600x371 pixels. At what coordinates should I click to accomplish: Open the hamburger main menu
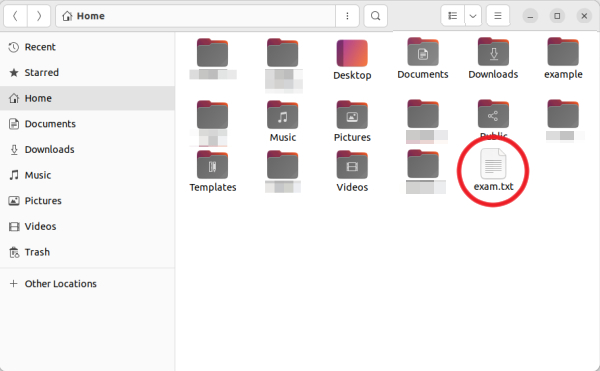(x=497, y=16)
